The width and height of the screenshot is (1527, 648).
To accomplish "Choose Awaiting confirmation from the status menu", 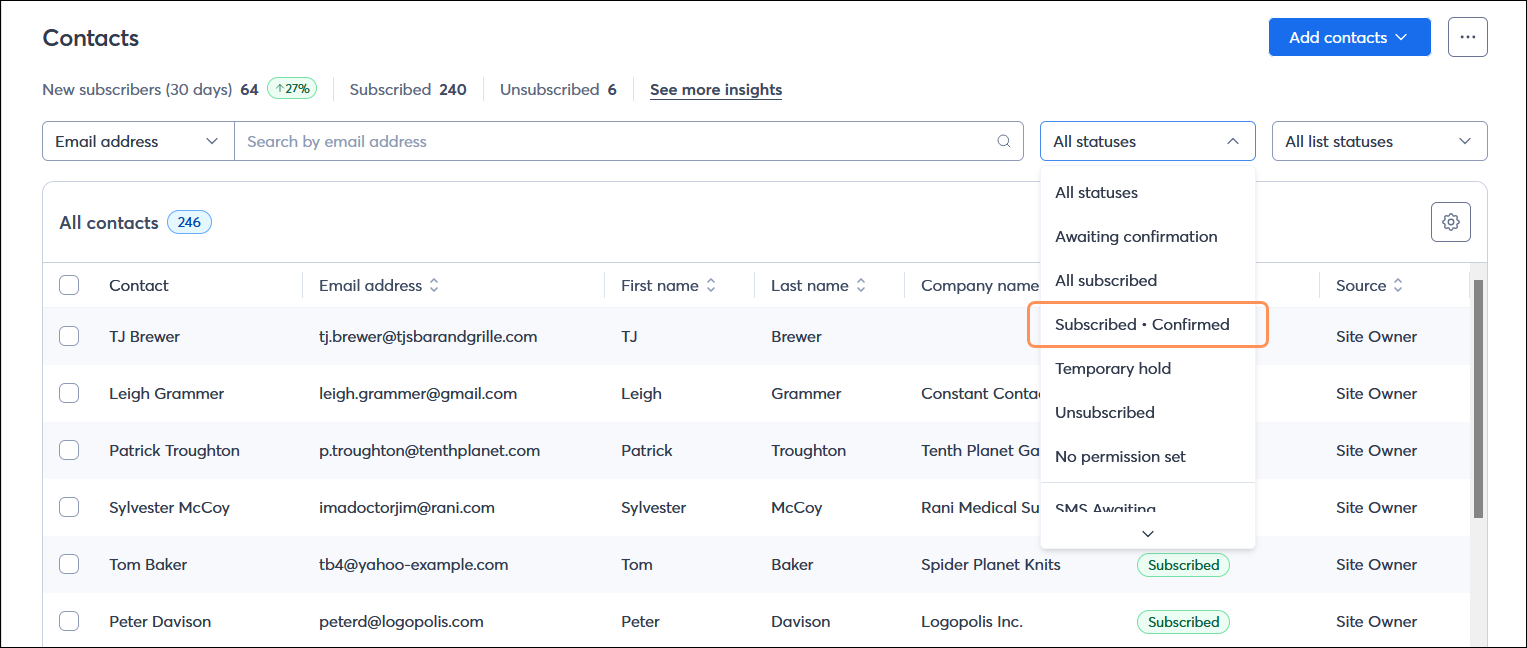I will [1136, 236].
